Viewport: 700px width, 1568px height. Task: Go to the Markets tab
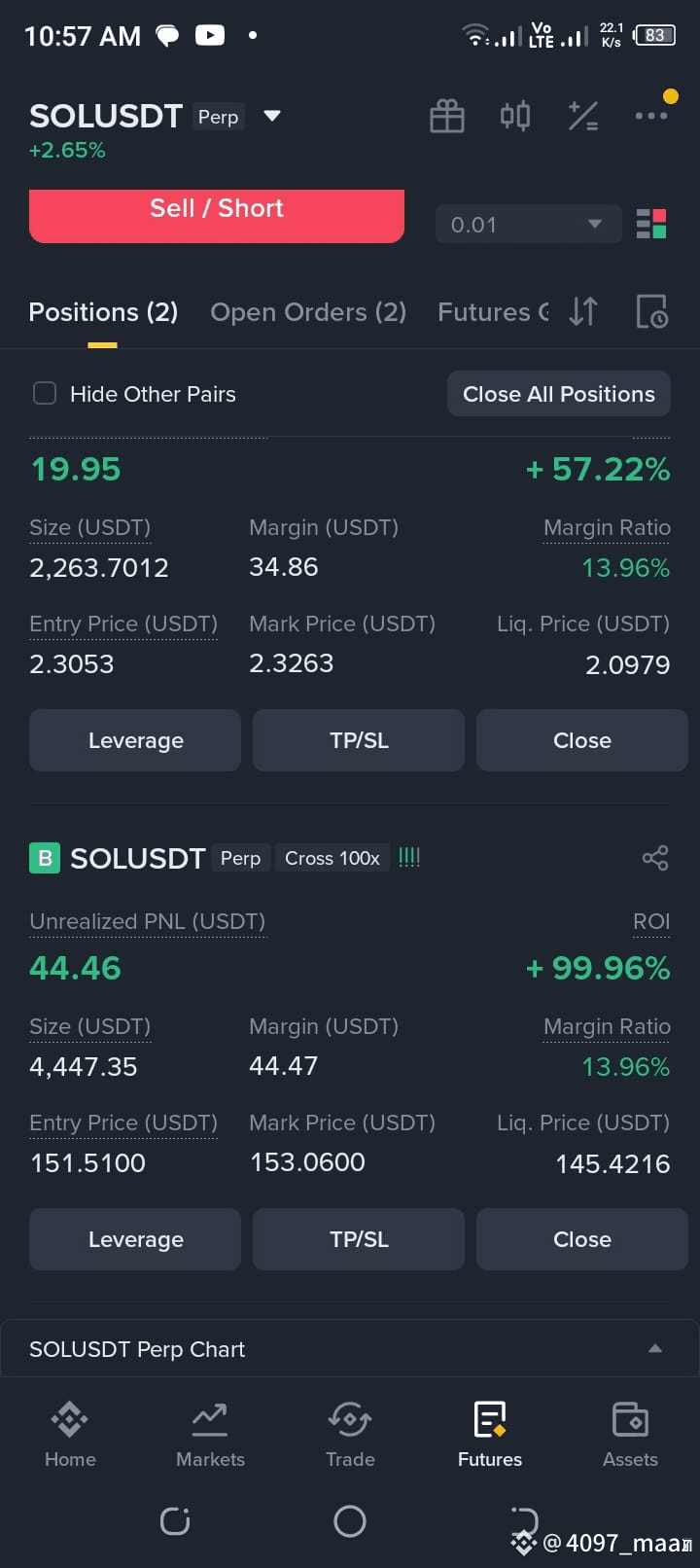pyautogui.click(x=210, y=1436)
